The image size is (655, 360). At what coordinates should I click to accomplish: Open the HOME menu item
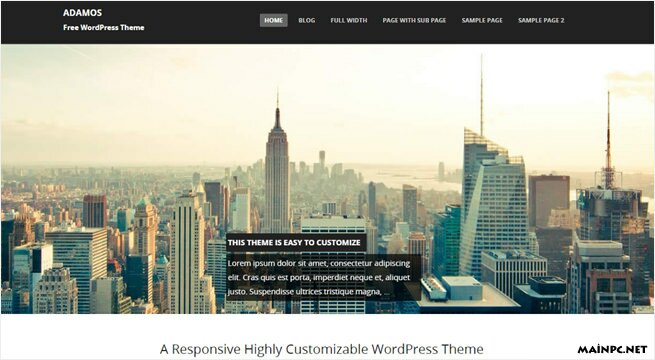274,20
